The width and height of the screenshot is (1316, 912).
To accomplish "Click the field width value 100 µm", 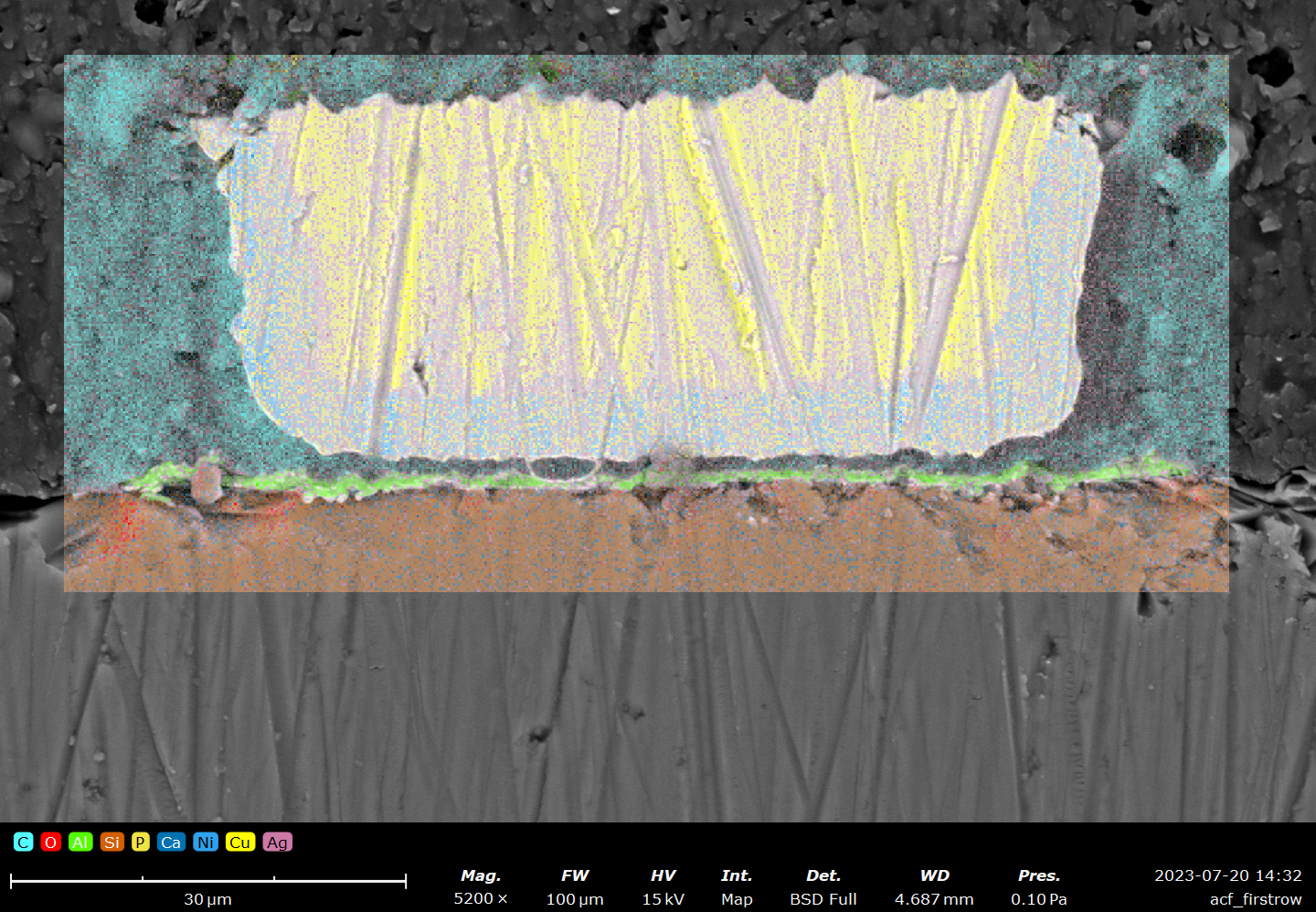I will [x=575, y=899].
